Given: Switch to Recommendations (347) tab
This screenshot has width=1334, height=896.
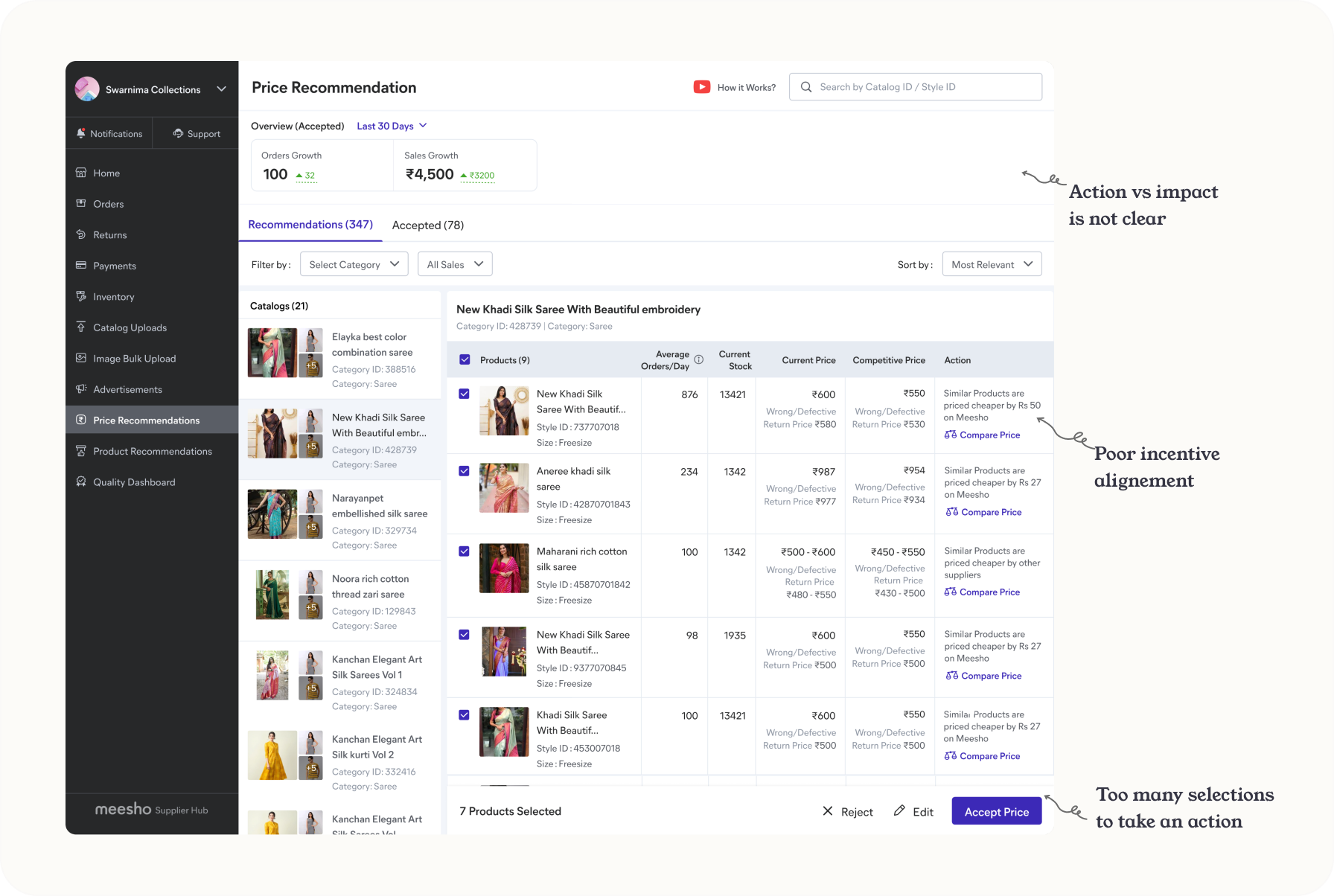Looking at the screenshot, I should [310, 225].
